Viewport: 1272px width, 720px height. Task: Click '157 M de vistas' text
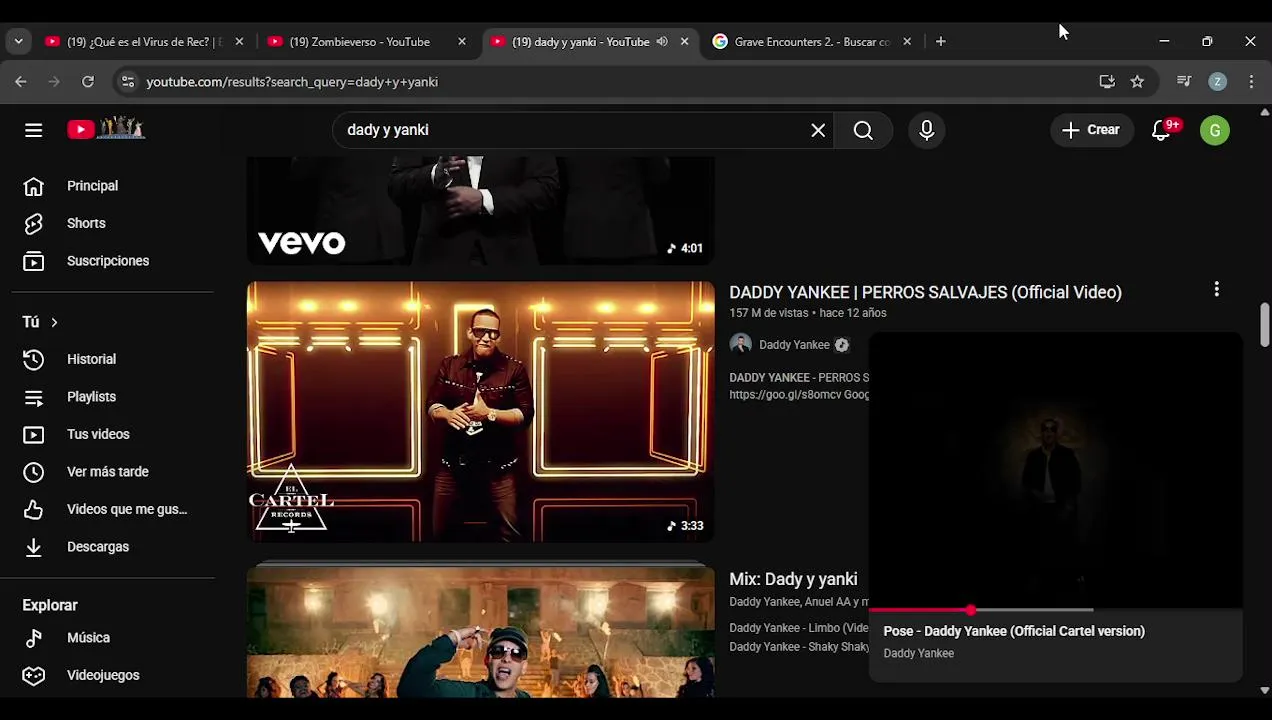[768, 313]
